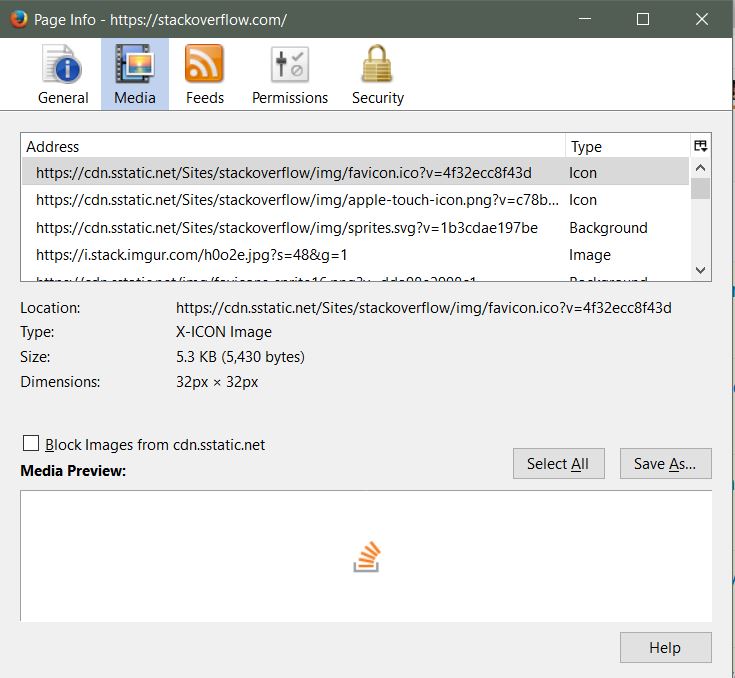Select the i.stack.imgur.com h0o2e.jpg row
The height and width of the screenshot is (678, 735).
(x=355, y=255)
